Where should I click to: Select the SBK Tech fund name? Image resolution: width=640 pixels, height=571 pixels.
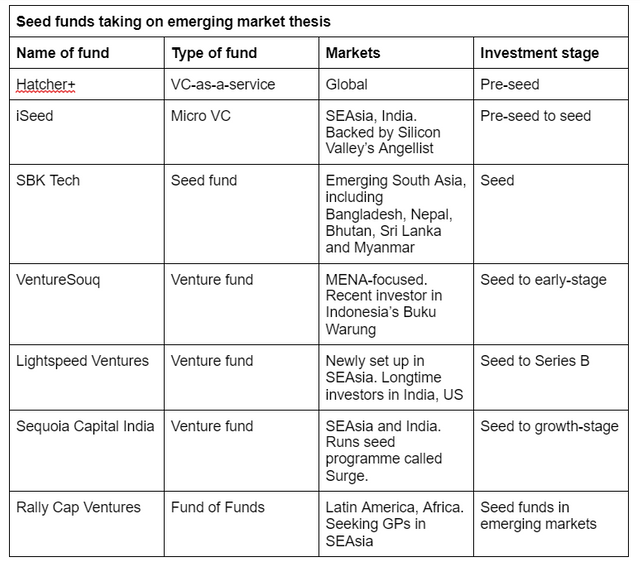point(48,181)
